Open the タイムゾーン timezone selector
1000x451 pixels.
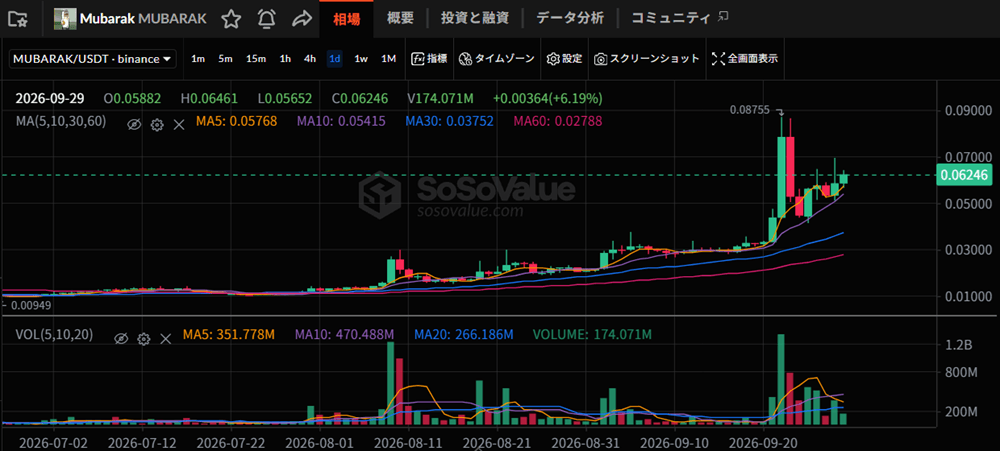pos(496,59)
